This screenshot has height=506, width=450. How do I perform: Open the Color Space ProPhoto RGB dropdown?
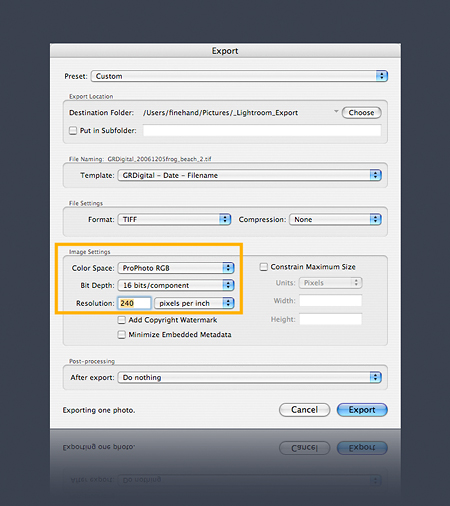click(176, 268)
